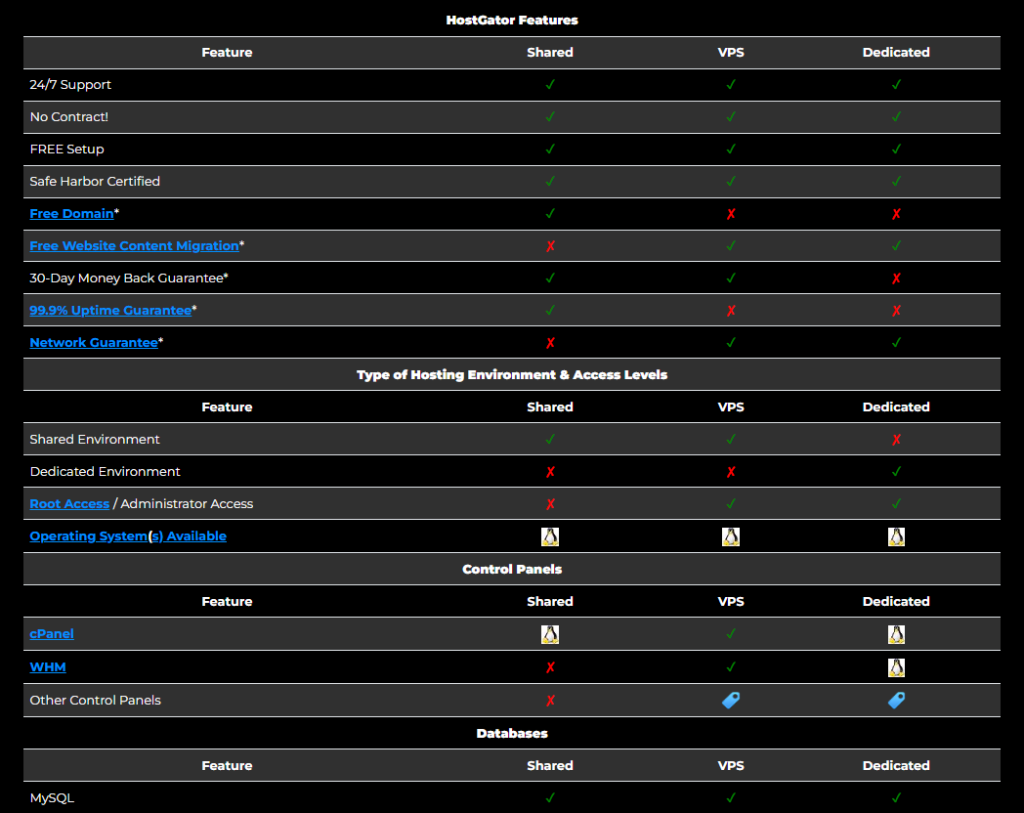This screenshot has width=1024, height=813.
Task: Click red X for Shared Other Control Panels
Action: [x=551, y=701]
